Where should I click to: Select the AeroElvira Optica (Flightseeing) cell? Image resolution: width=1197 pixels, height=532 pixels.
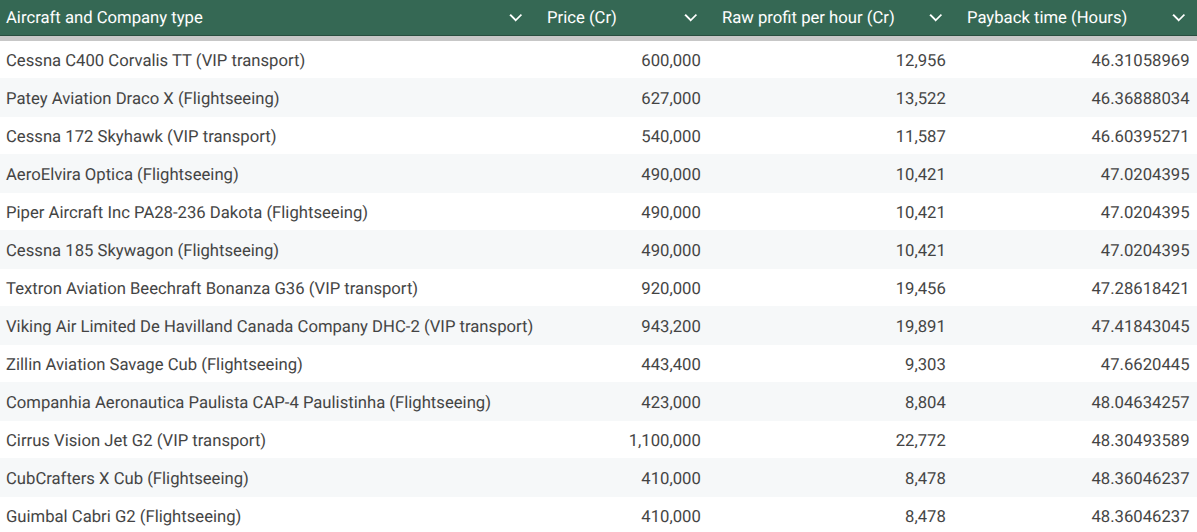click(x=122, y=174)
